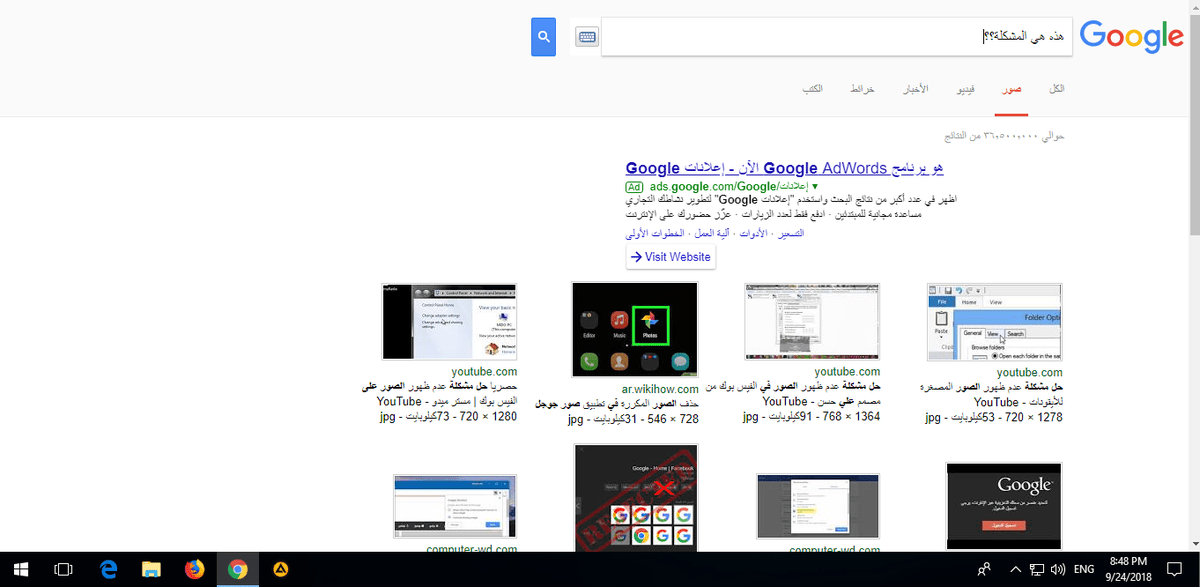Open the ar.wikihow.com result link
1200x587 pixels.
coord(662,389)
